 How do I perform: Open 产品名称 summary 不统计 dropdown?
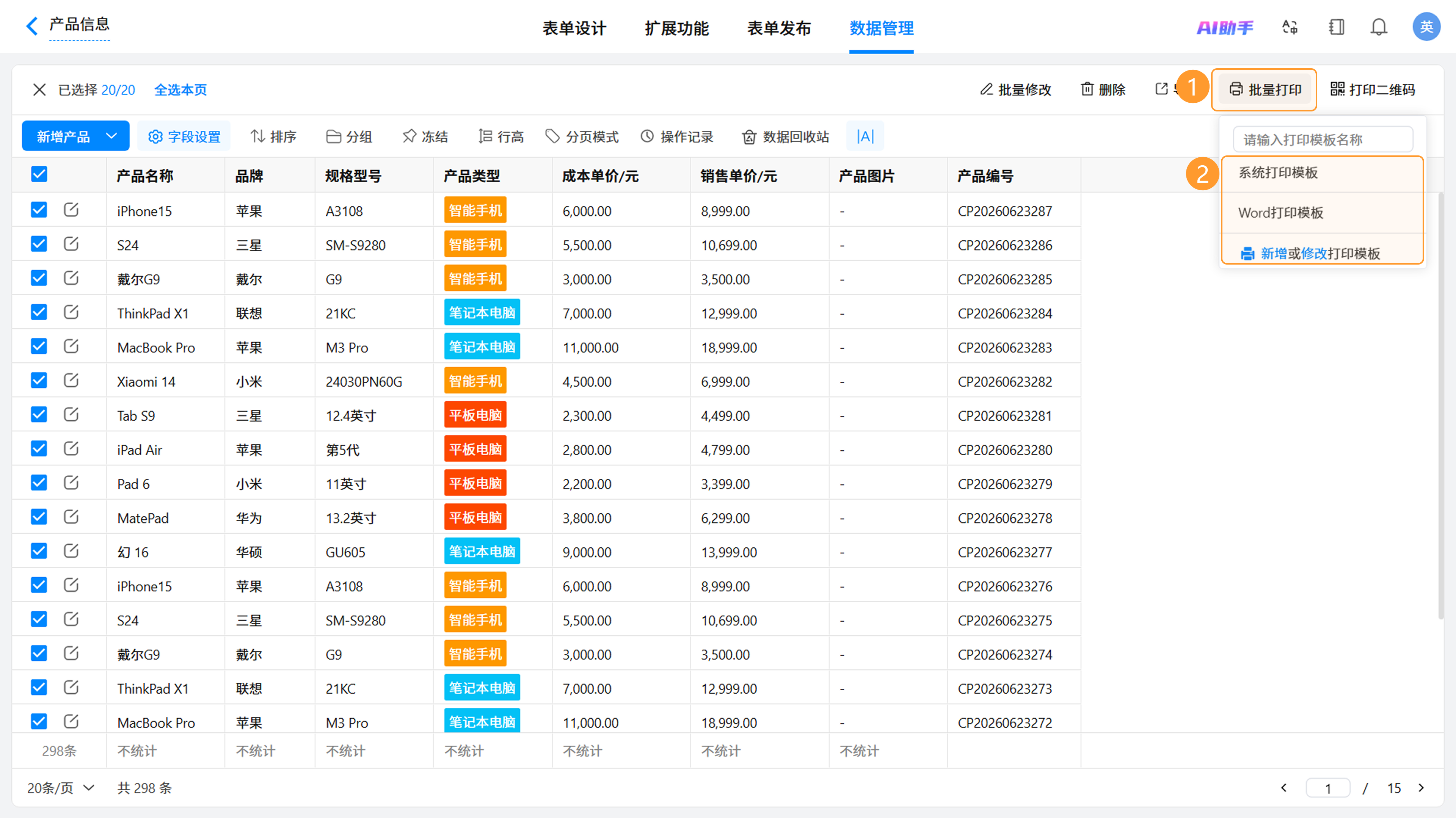point(137,751)
